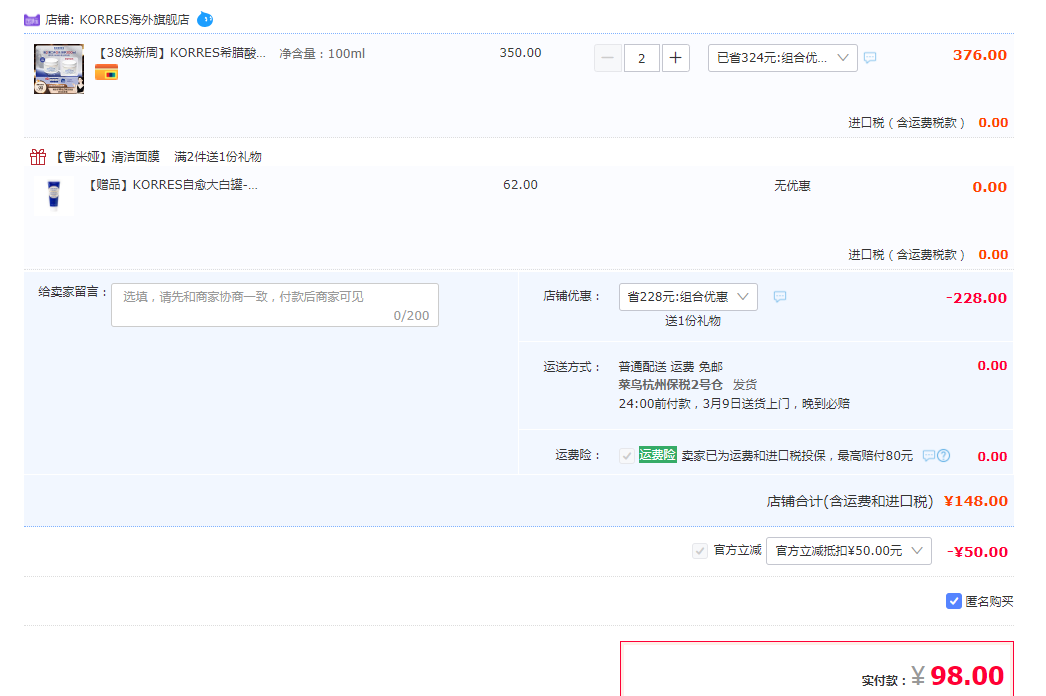This screenshot has height=696, width=1046.
Task: Click the 菜鸟杭州保税2号仓 warehouse text
Action: point(670,384)
